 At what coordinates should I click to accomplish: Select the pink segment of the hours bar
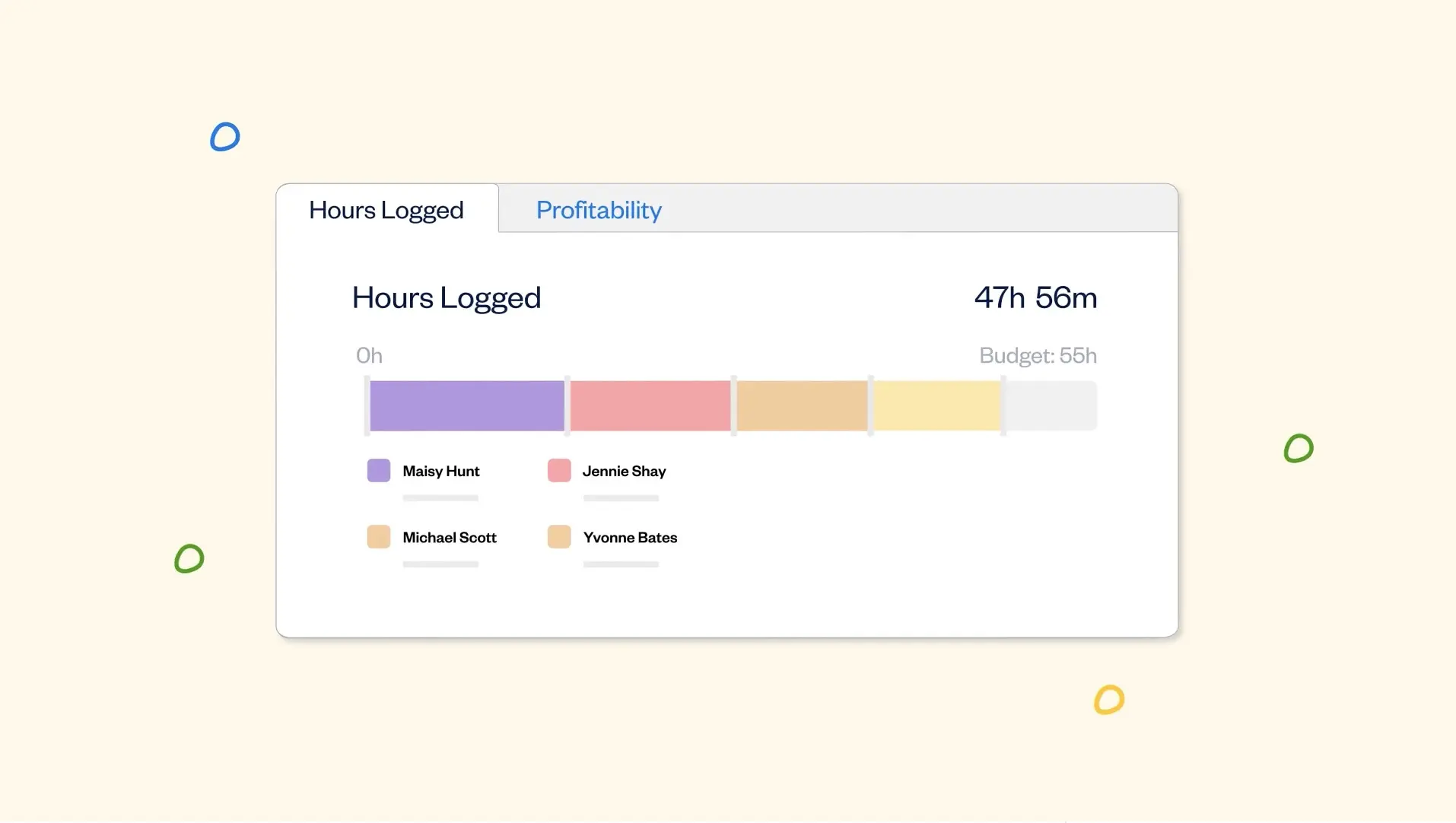coord(650,406)
